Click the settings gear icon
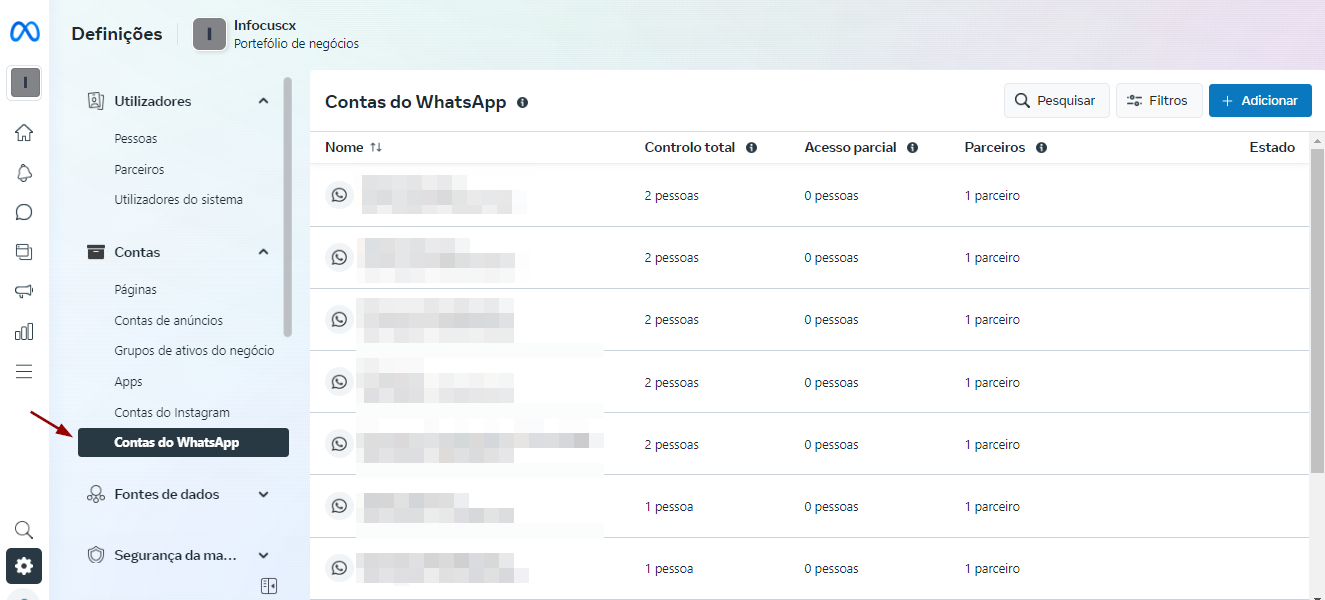 [x=24, y=566]
